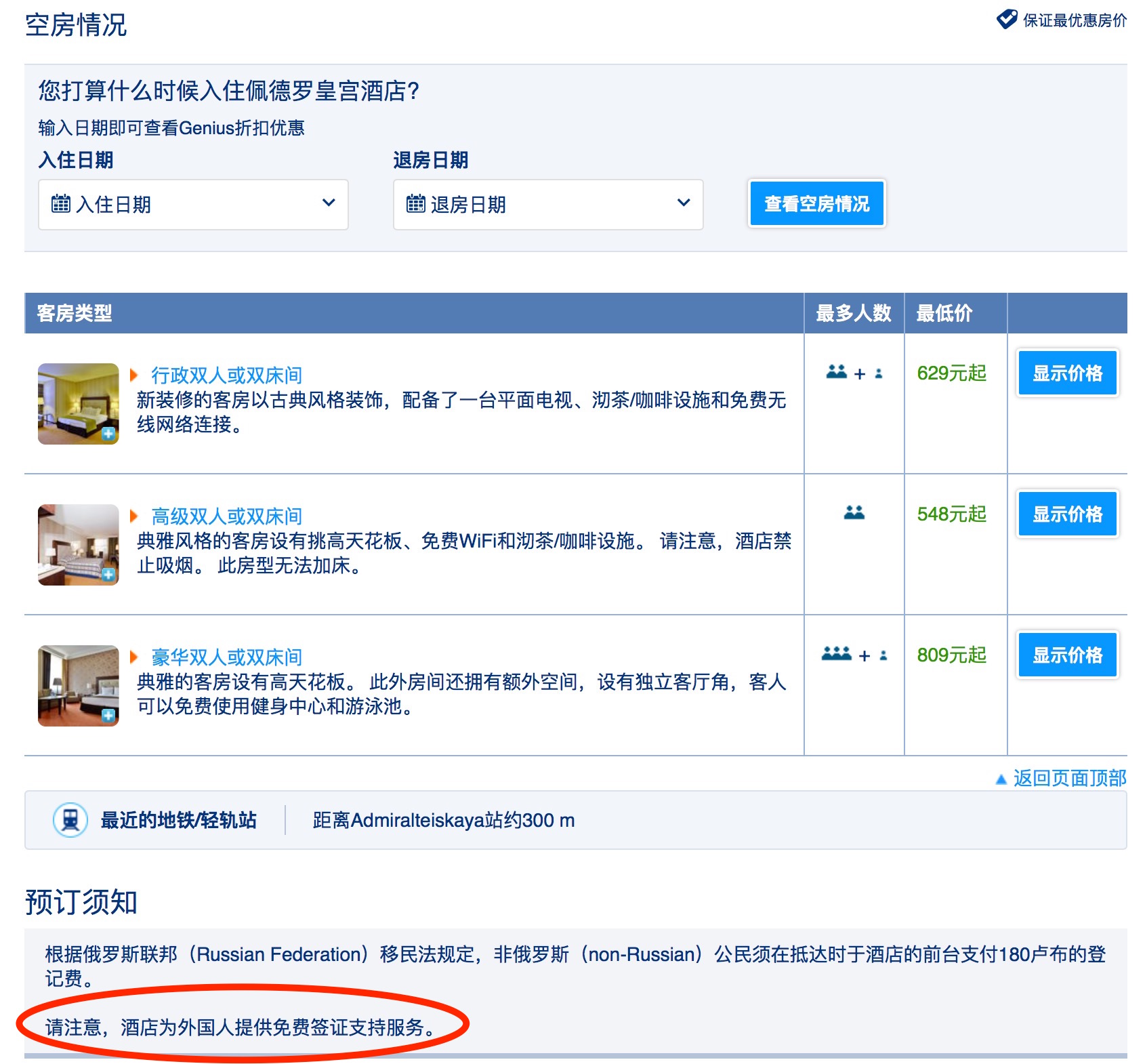Image resolution: width=1145 pixels, height=1064 pixels.
Task: Click calendar icon in check-out date field
Action: tap(415, 203)
